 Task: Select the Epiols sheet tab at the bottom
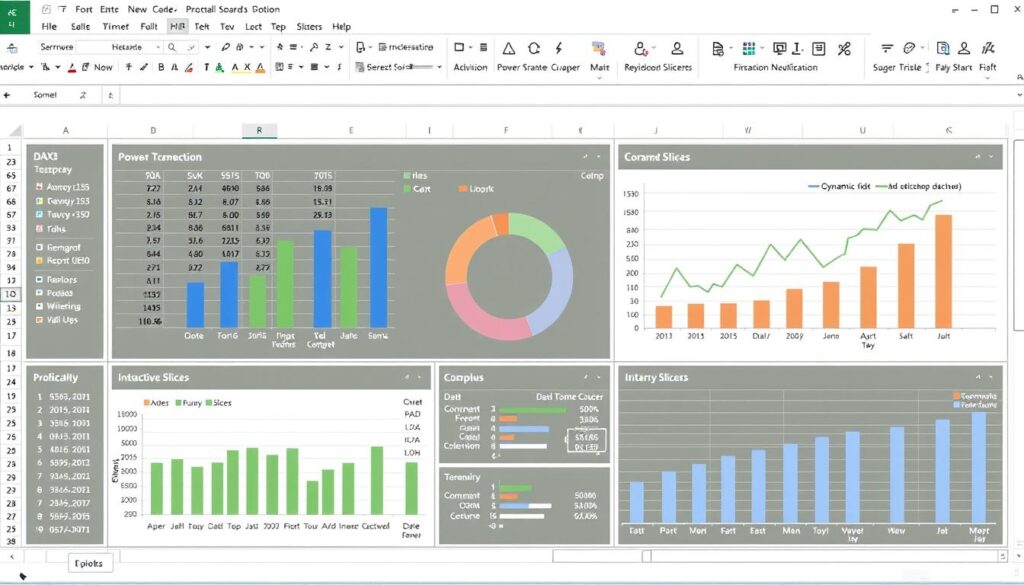pos(90,563)
